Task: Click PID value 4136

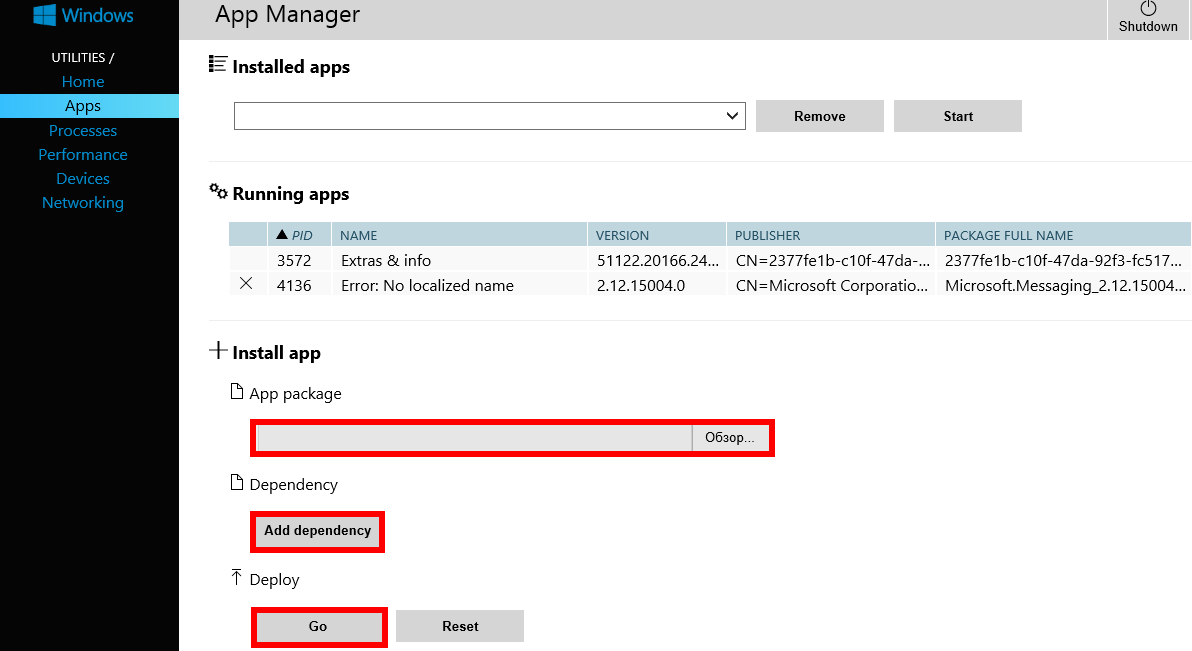Action: (x=294, y=285)
